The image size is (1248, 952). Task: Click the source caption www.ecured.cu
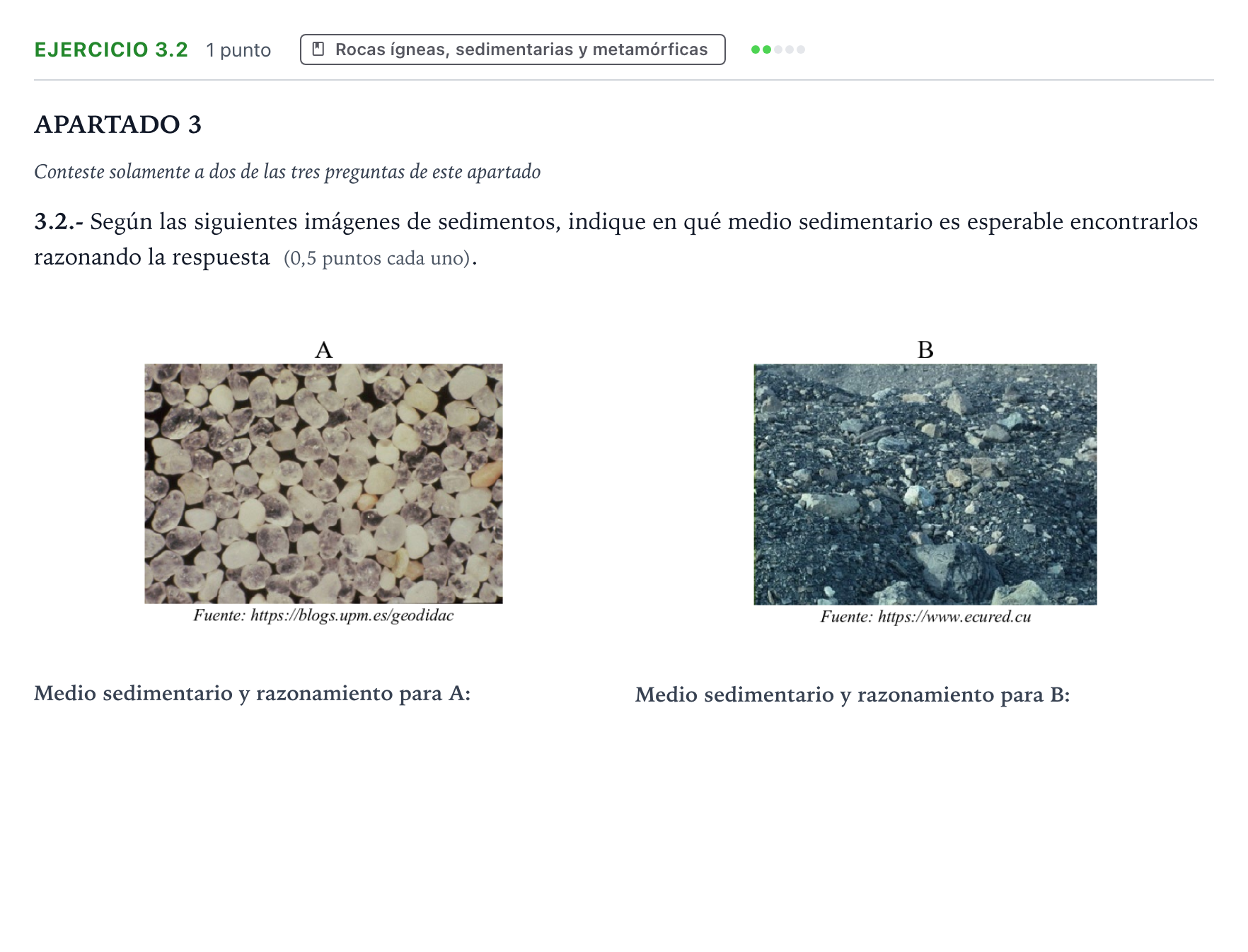(925, 617)
